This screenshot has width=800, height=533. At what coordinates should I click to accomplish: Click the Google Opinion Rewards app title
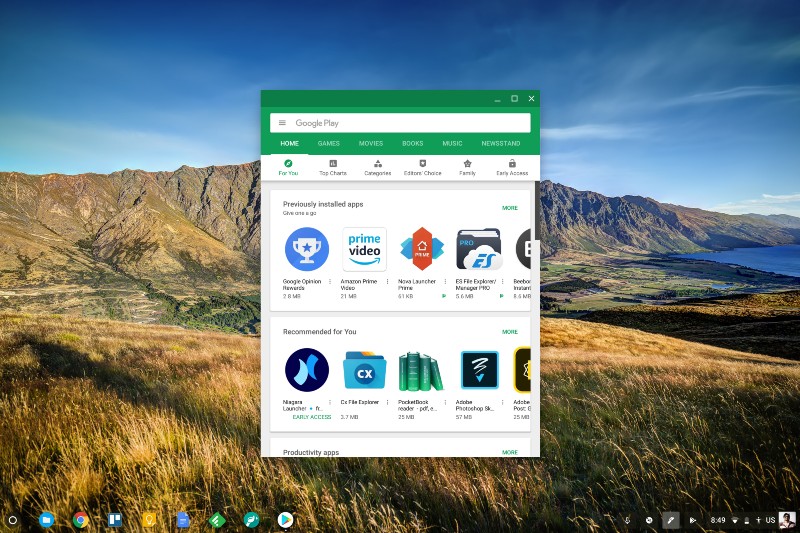(302, 285)
